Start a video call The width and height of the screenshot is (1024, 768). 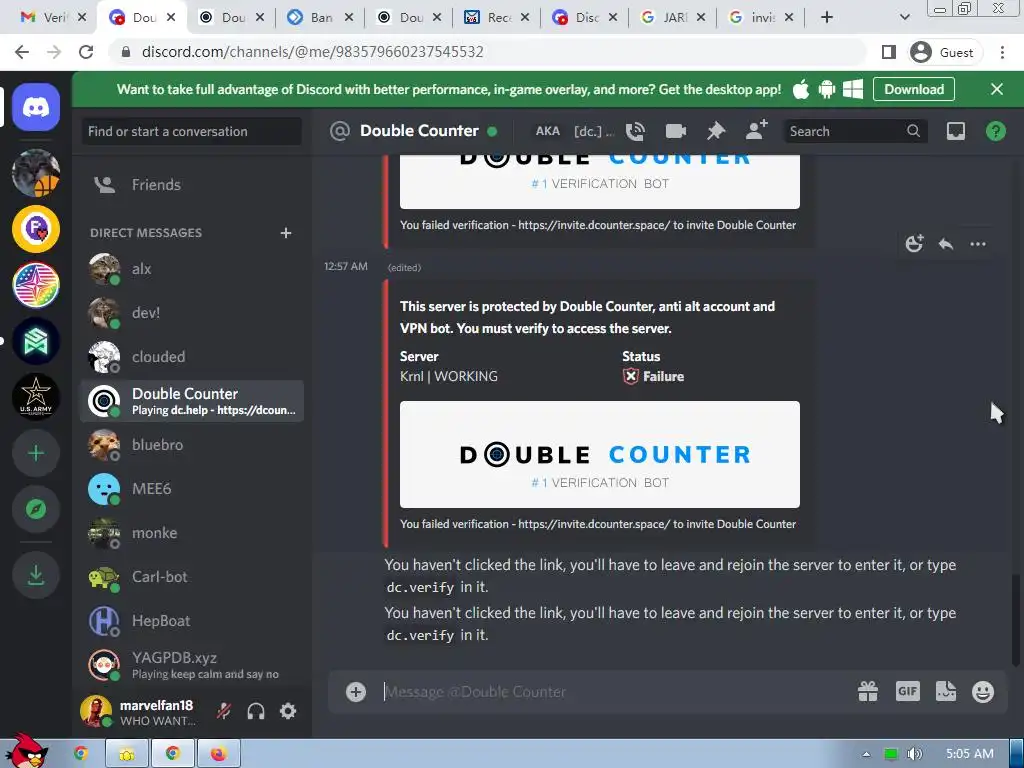click(675, 131)
